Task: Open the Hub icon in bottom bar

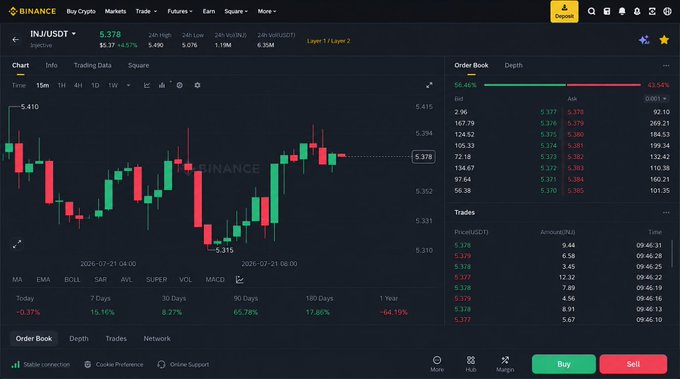Action: pos(471,360)
